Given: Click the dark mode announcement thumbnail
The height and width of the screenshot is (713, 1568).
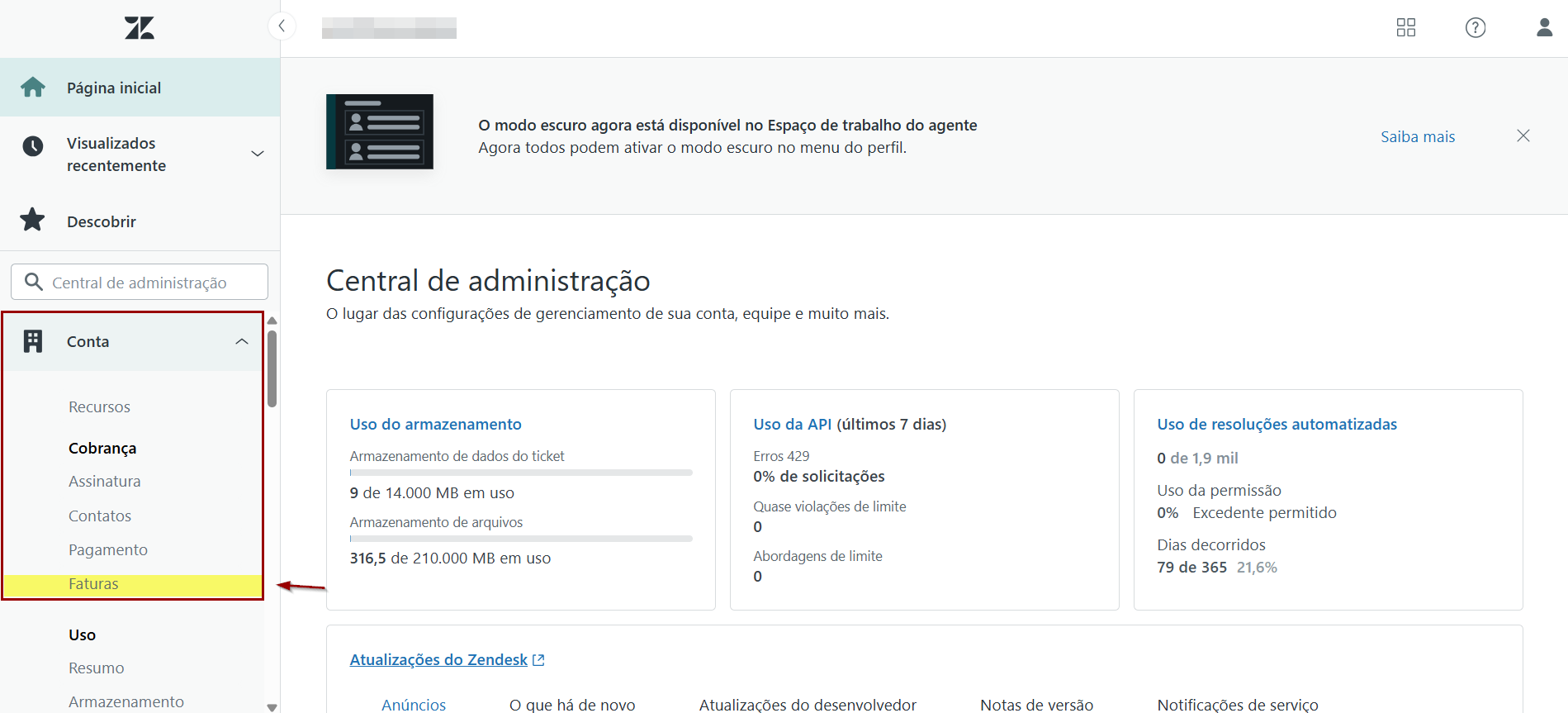Looking at the screenshot, I should 380,132.
